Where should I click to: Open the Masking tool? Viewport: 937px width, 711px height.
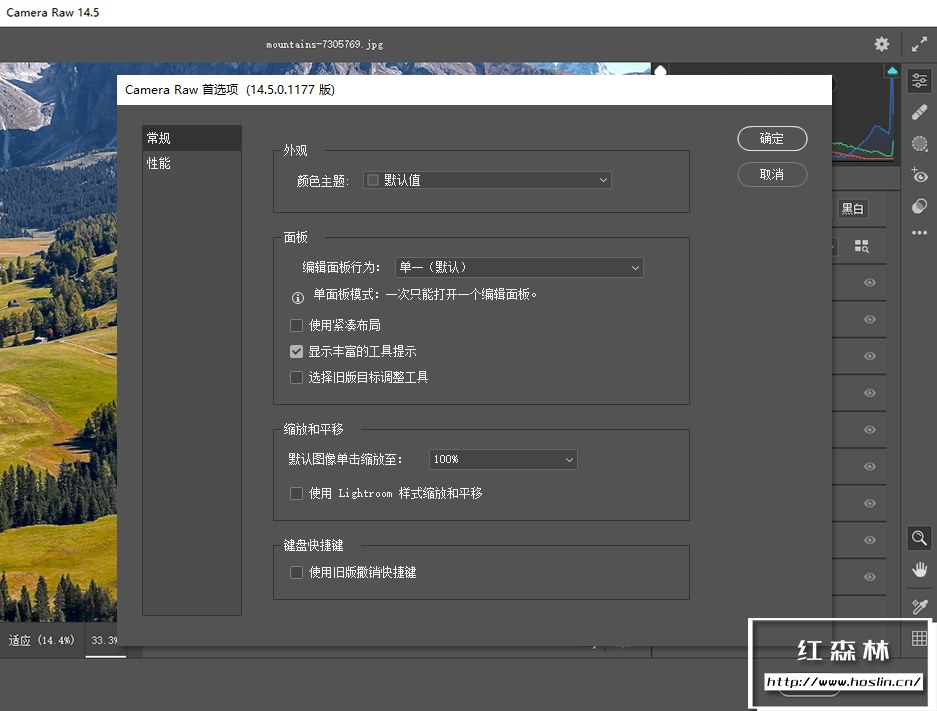(919, 143)
